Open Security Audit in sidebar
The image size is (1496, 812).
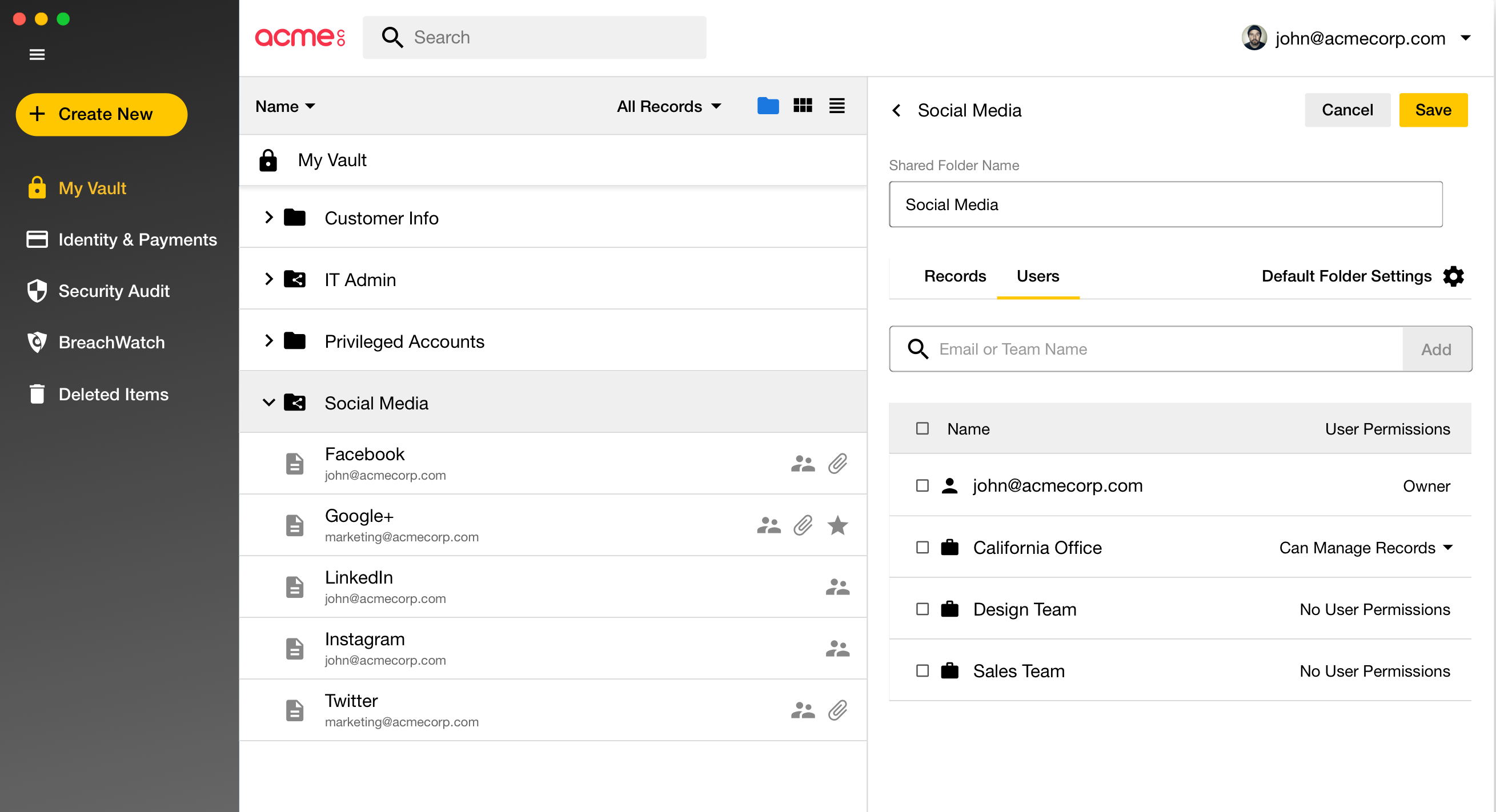tap(113, 291)
